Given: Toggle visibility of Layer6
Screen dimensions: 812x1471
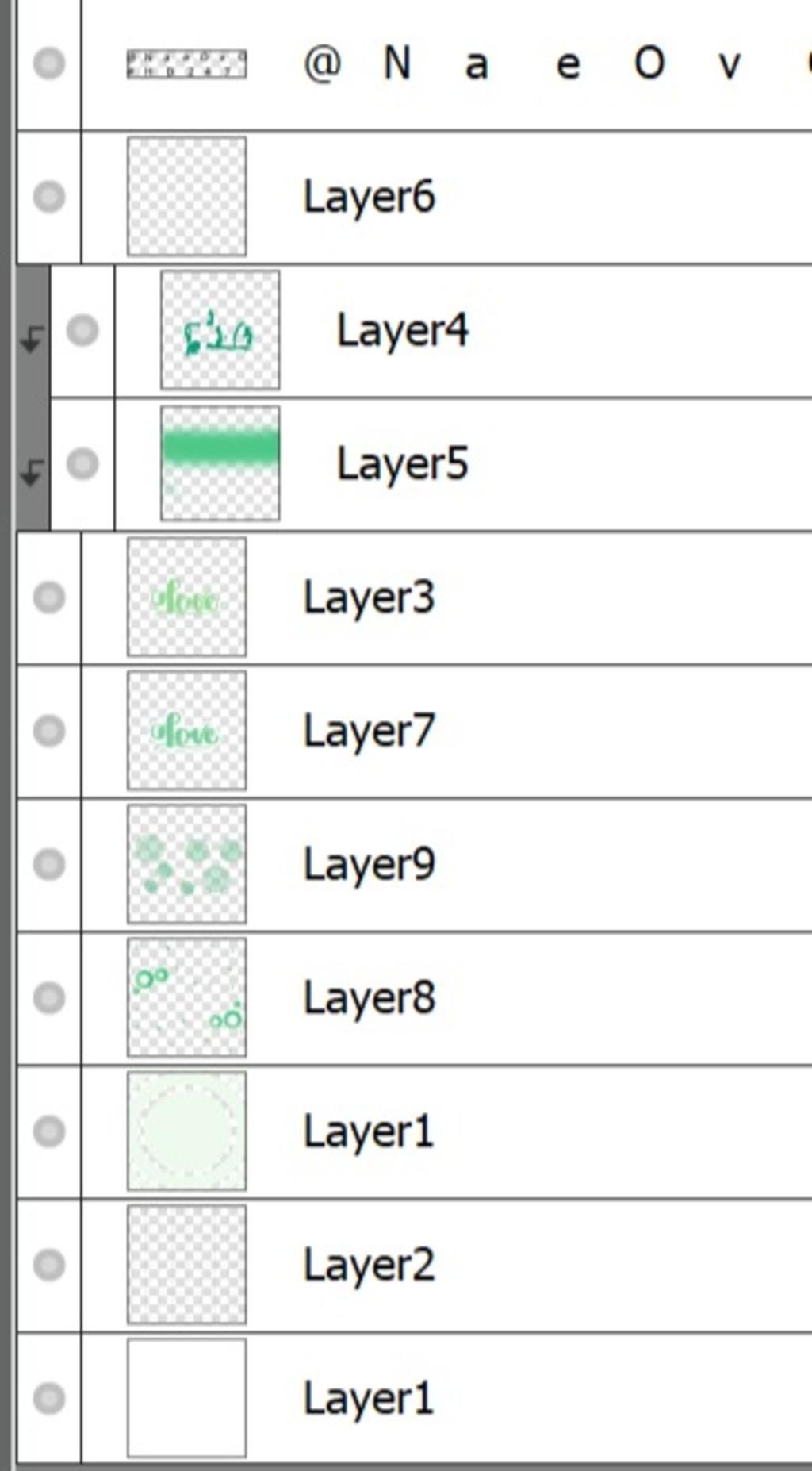Looking at the screenshot, I should point(49,196).
